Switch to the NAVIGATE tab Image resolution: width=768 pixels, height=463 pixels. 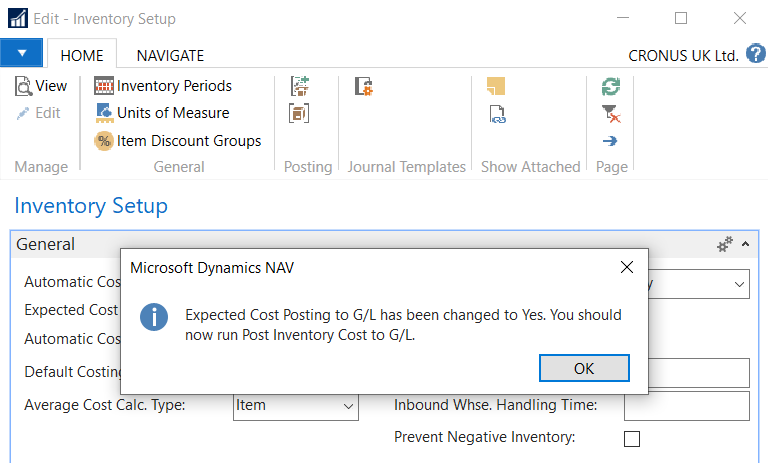click(170, 56)
